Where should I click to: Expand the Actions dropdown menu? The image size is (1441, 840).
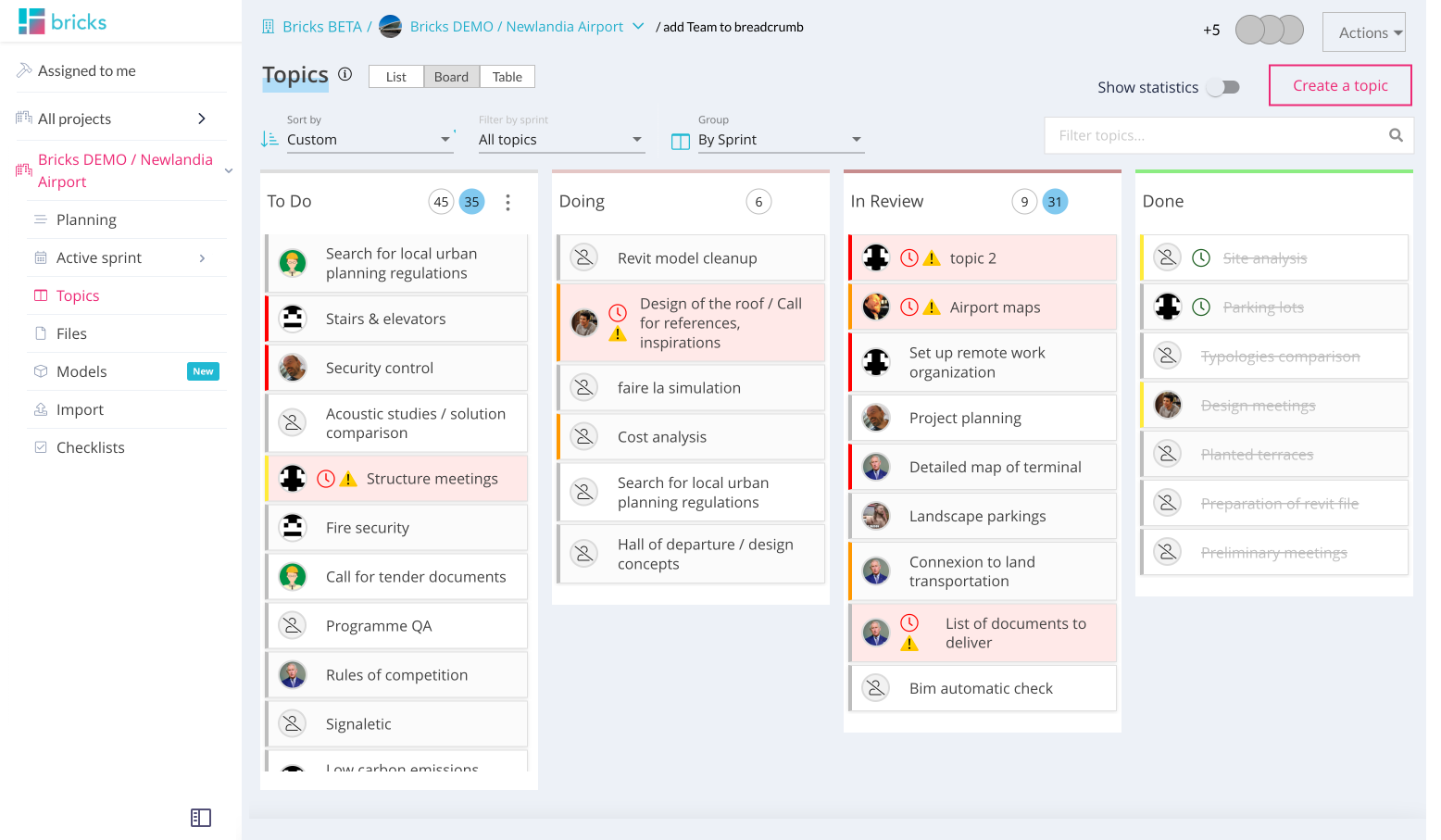[1363, 32]
